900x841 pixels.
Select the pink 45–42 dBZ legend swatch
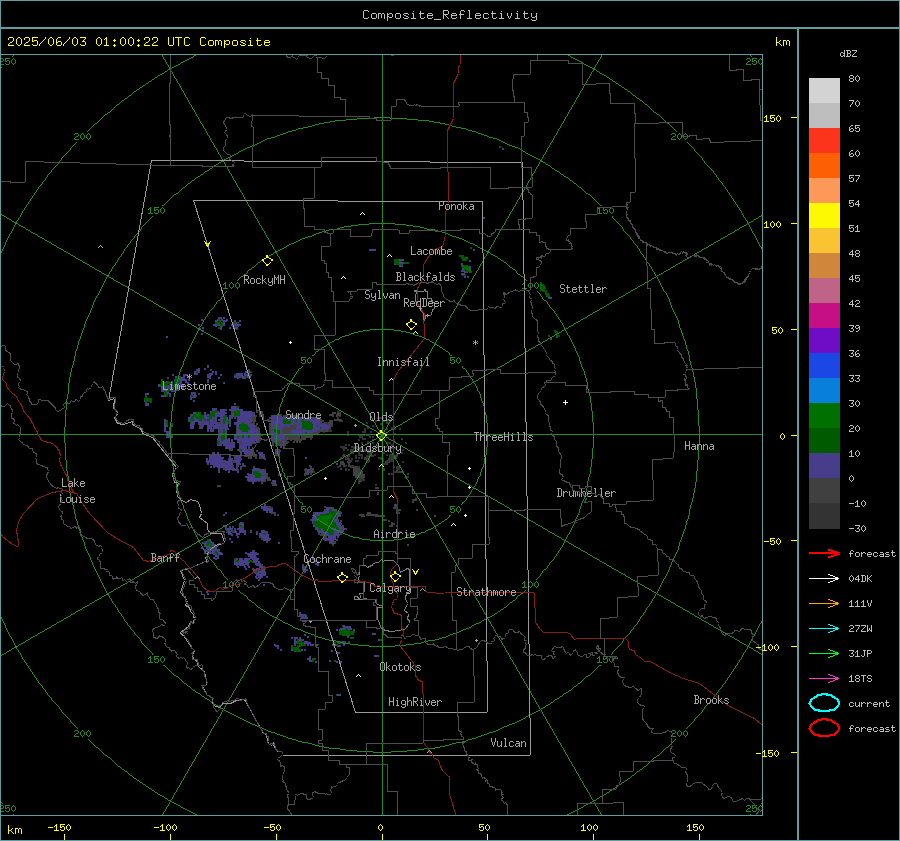824,291
